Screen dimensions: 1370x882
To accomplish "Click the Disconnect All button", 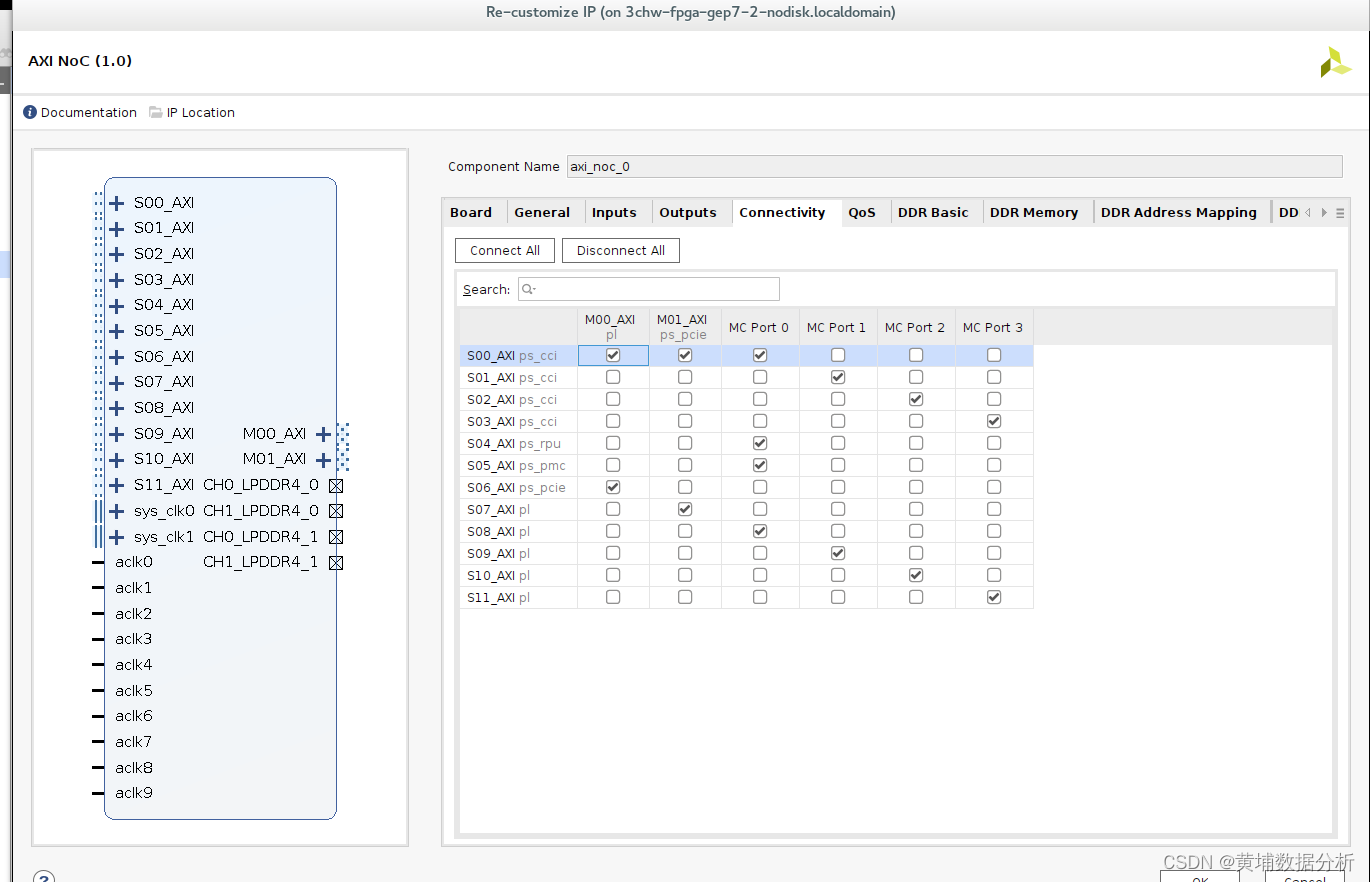I will pyautogui.click(x=621, y=250).
